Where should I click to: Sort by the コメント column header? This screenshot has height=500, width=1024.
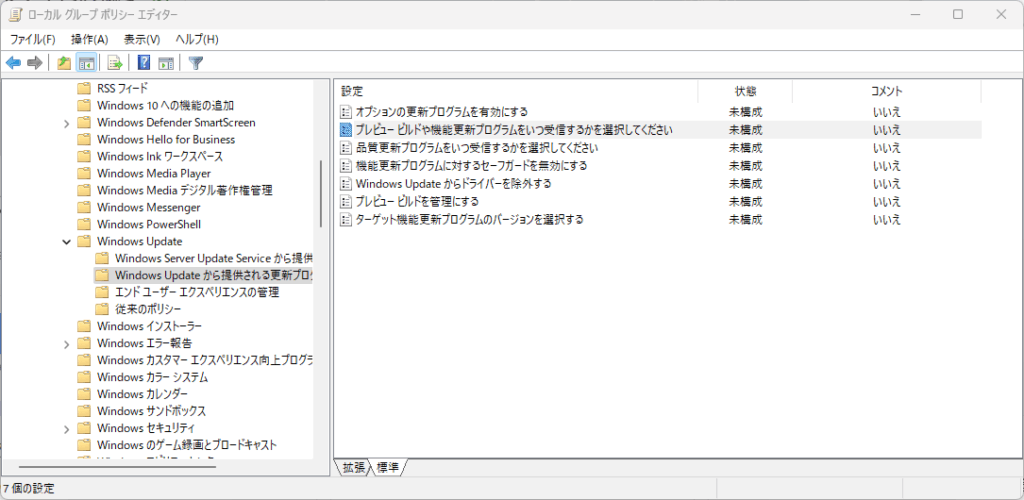pyautogui.click(x=887, y=91)
